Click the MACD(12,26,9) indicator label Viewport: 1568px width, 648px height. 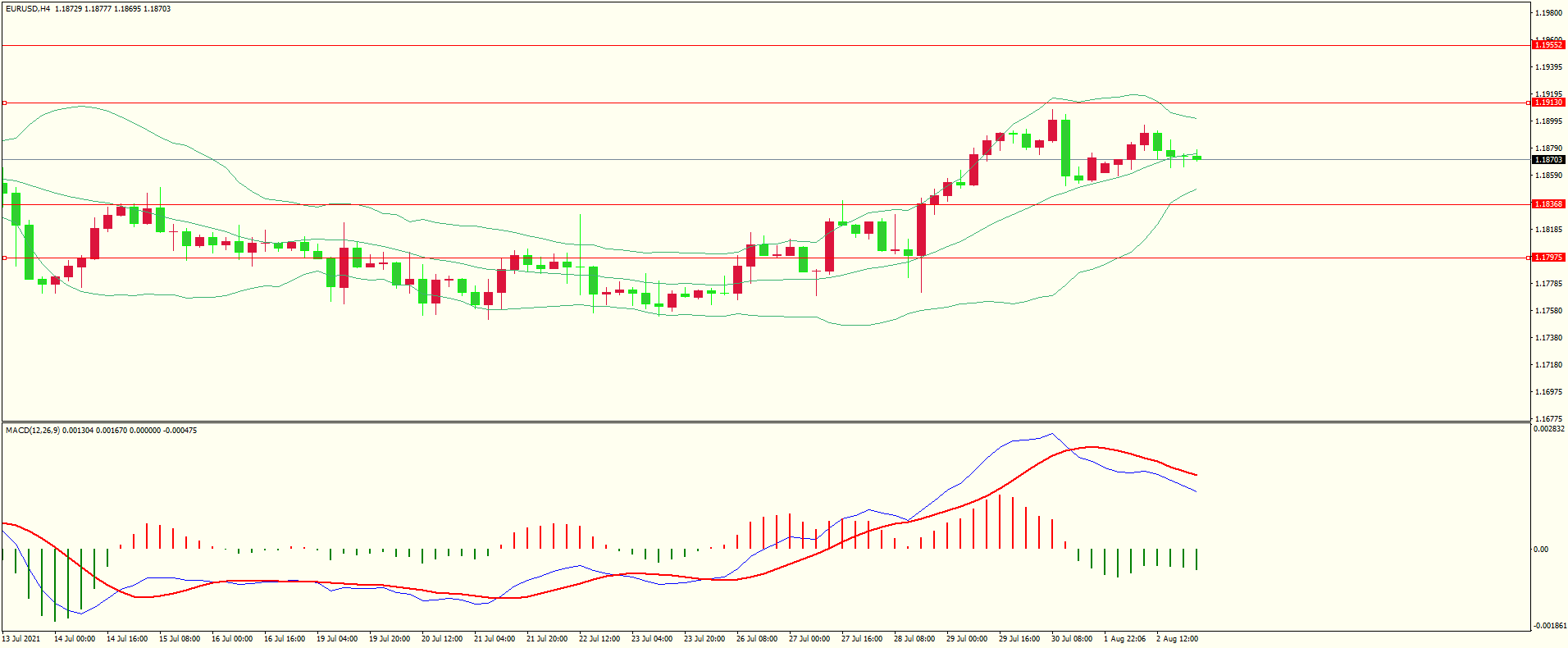tap(32, 431)
